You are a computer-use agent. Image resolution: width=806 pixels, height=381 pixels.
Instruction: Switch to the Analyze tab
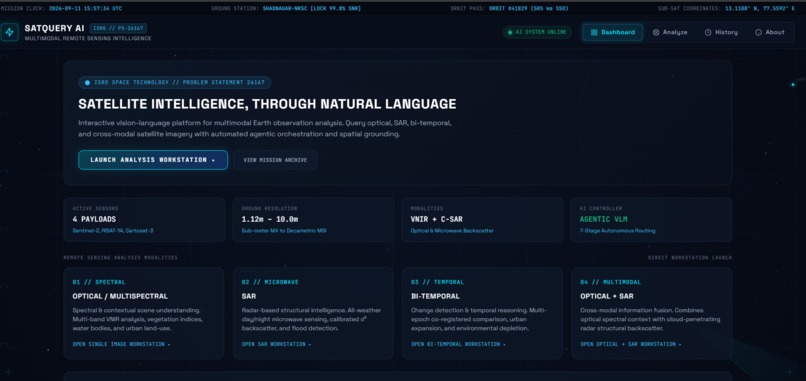point(670,32)
